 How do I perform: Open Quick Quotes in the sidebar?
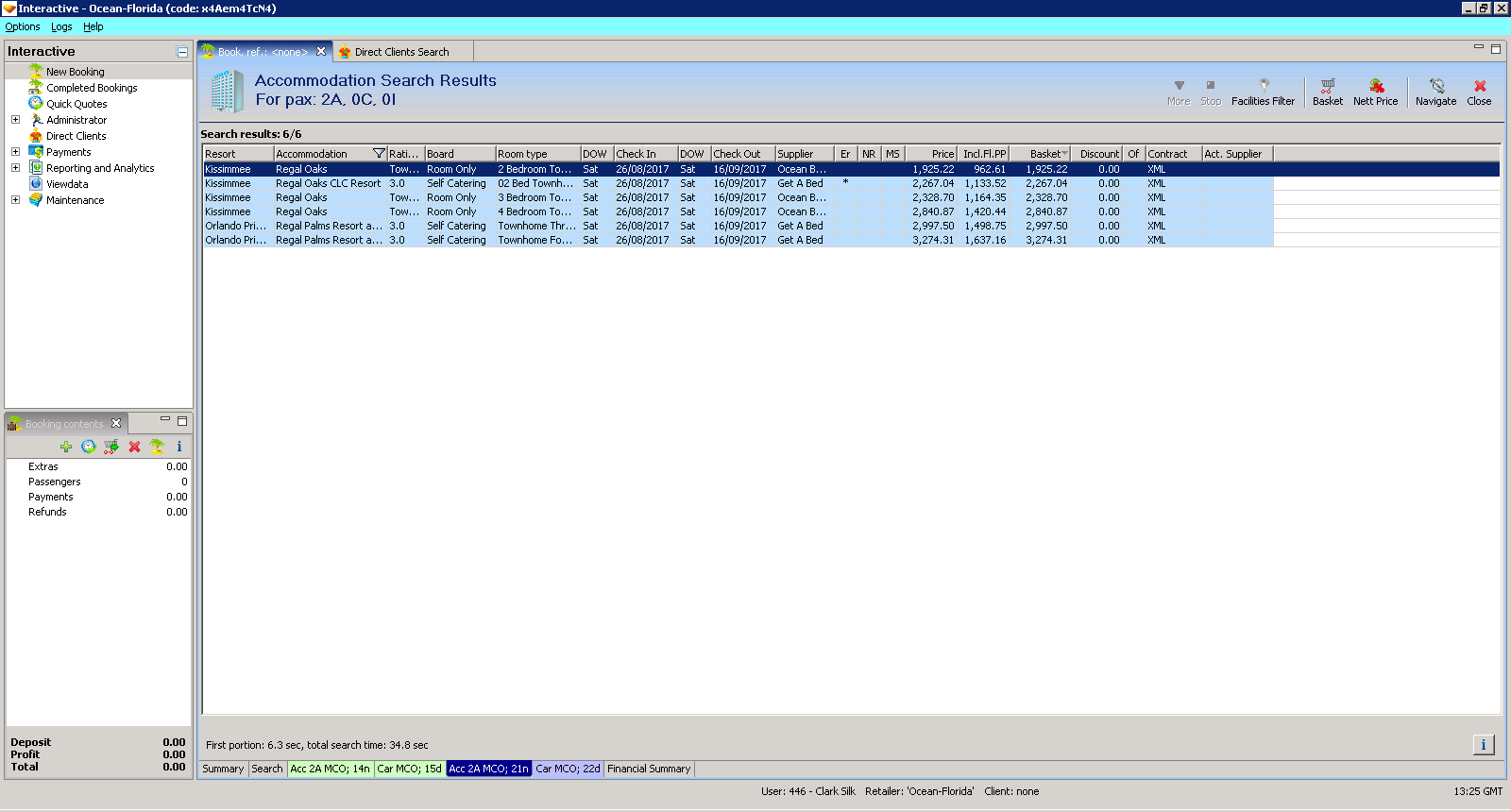pyautogui.click(x=76, y=104)
